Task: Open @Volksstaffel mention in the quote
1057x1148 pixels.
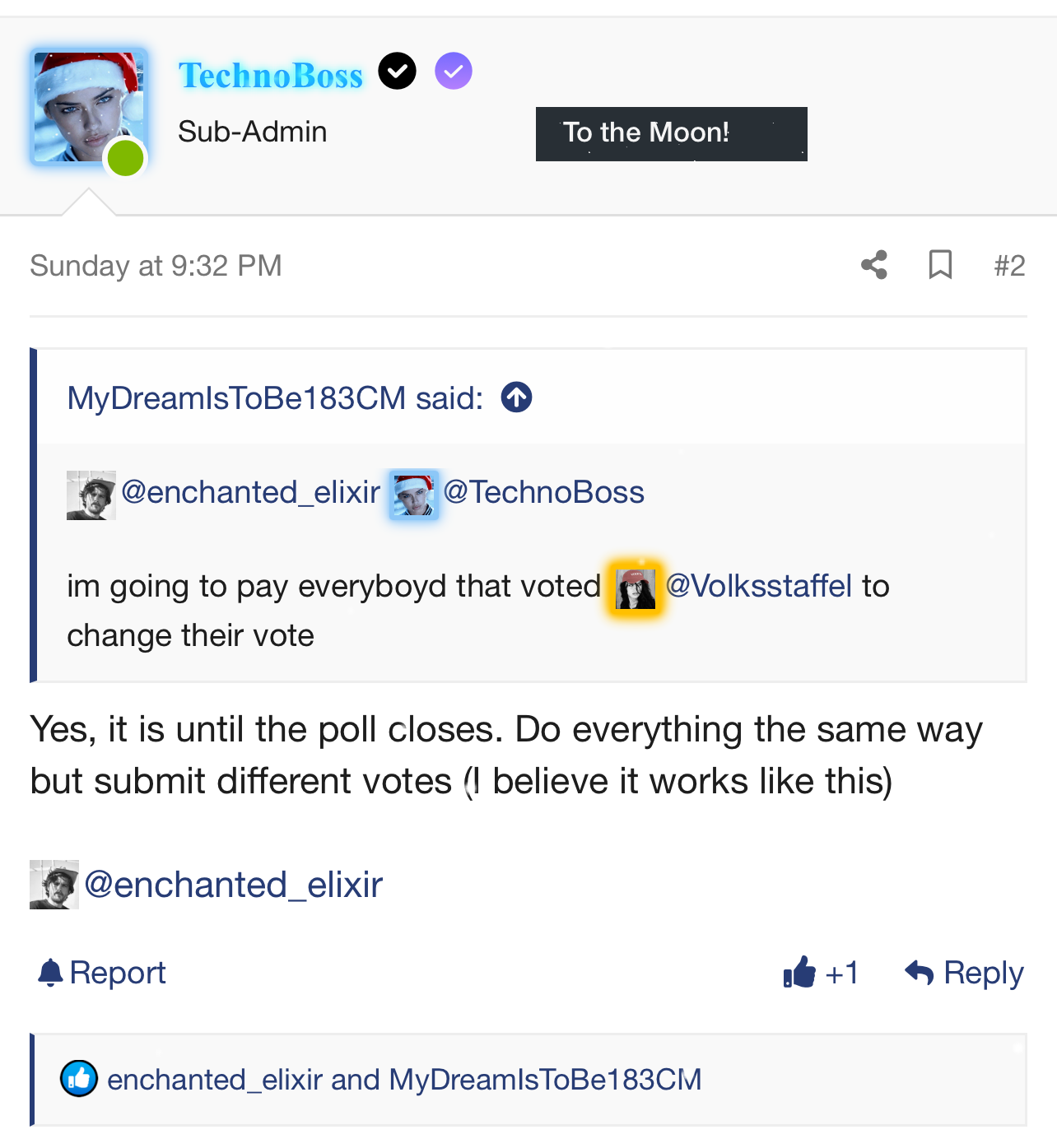Action: point(758,586)
